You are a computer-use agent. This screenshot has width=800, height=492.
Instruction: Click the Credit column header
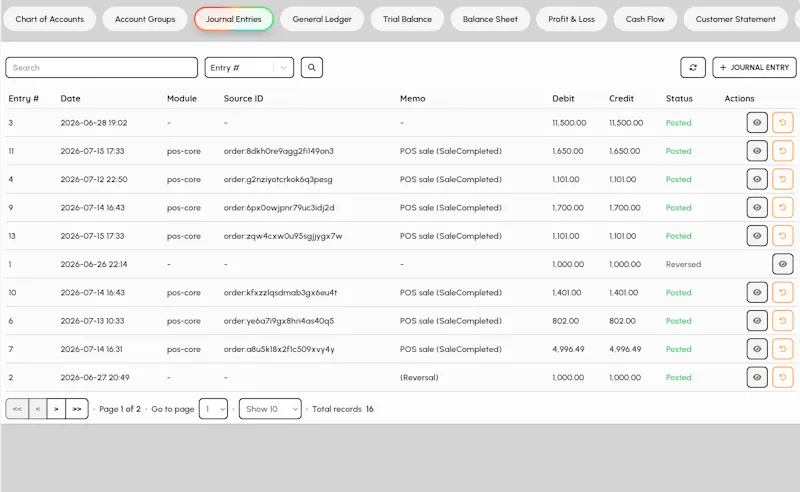pos(621,99)
